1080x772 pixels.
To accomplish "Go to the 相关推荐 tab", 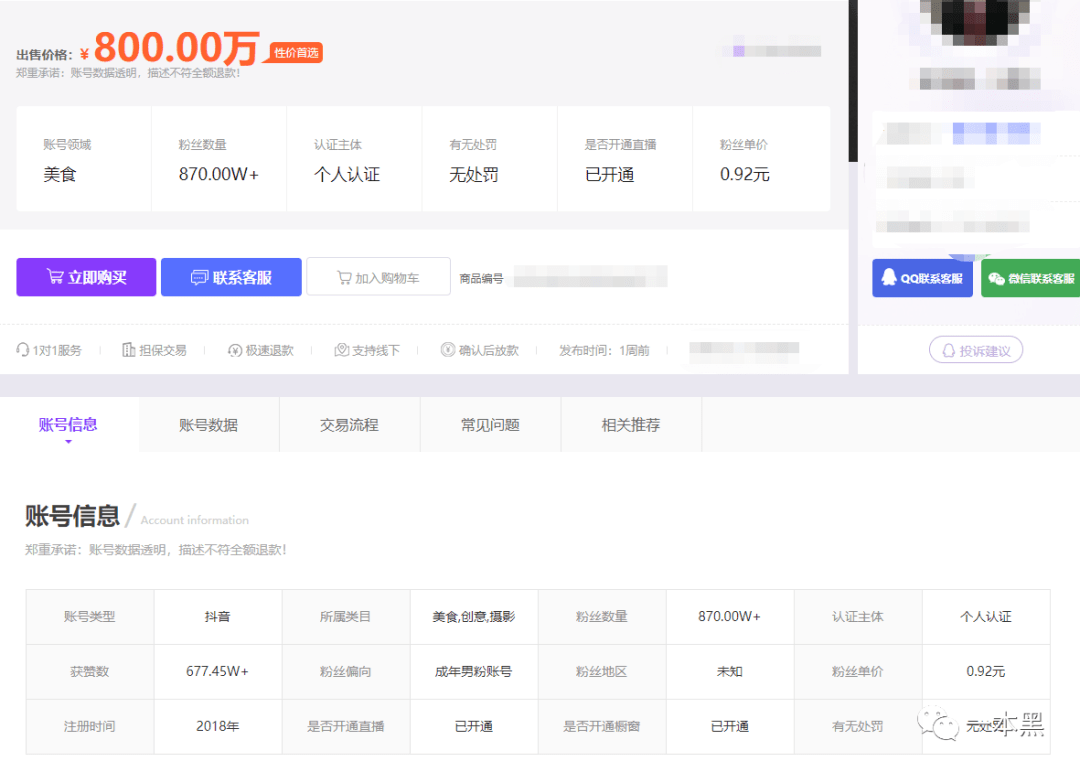I will (631, 425).
